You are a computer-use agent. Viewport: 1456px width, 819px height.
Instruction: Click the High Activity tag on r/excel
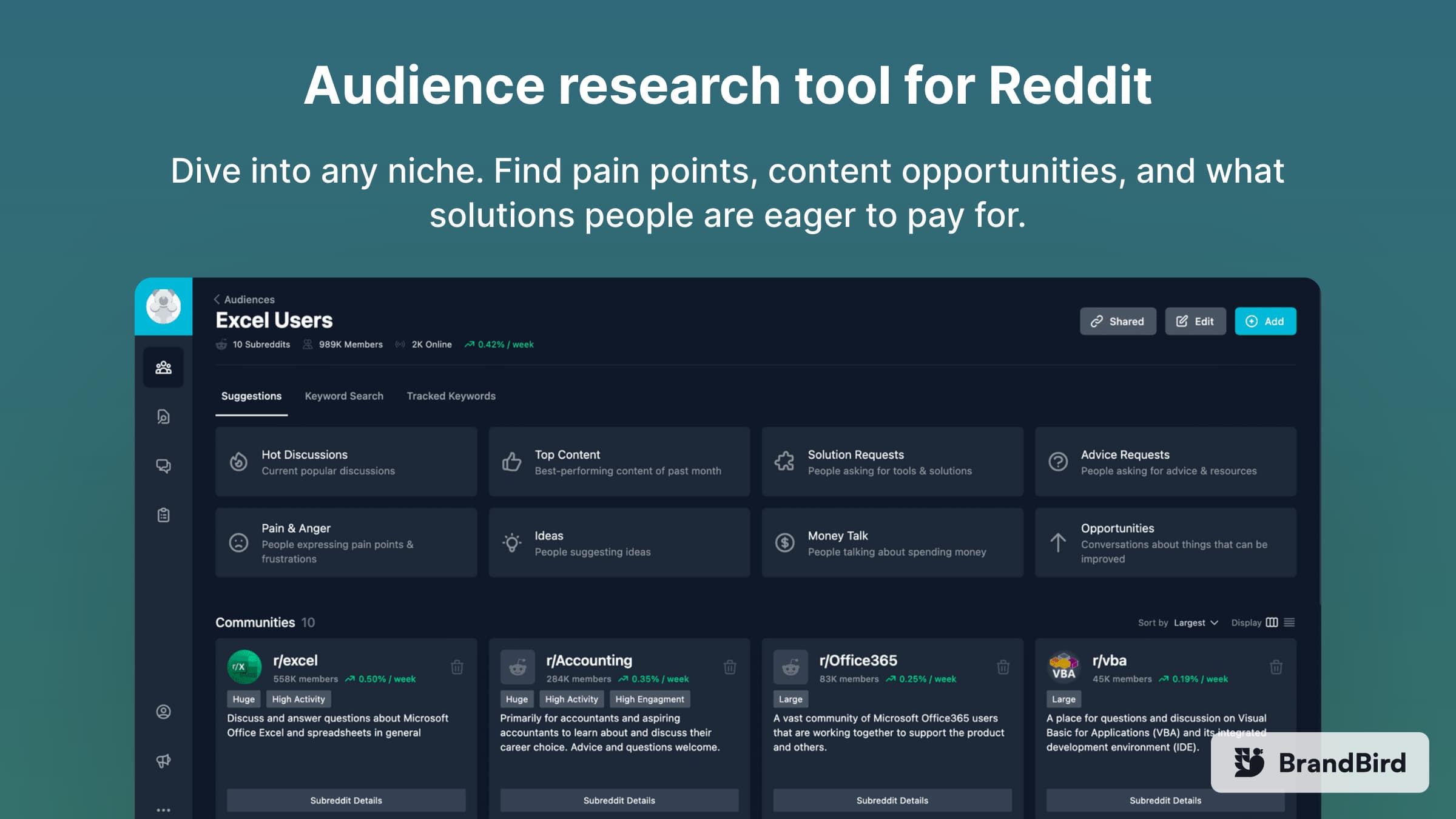(298, 699)
